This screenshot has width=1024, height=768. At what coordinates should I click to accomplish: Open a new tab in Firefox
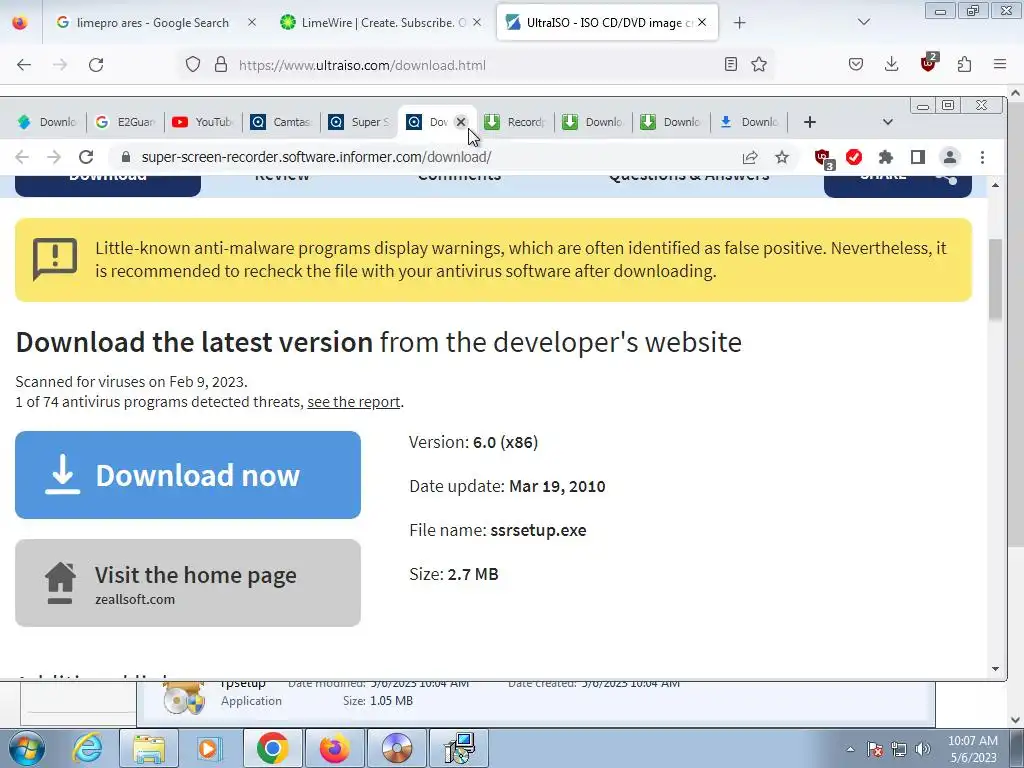pos(739,23)
